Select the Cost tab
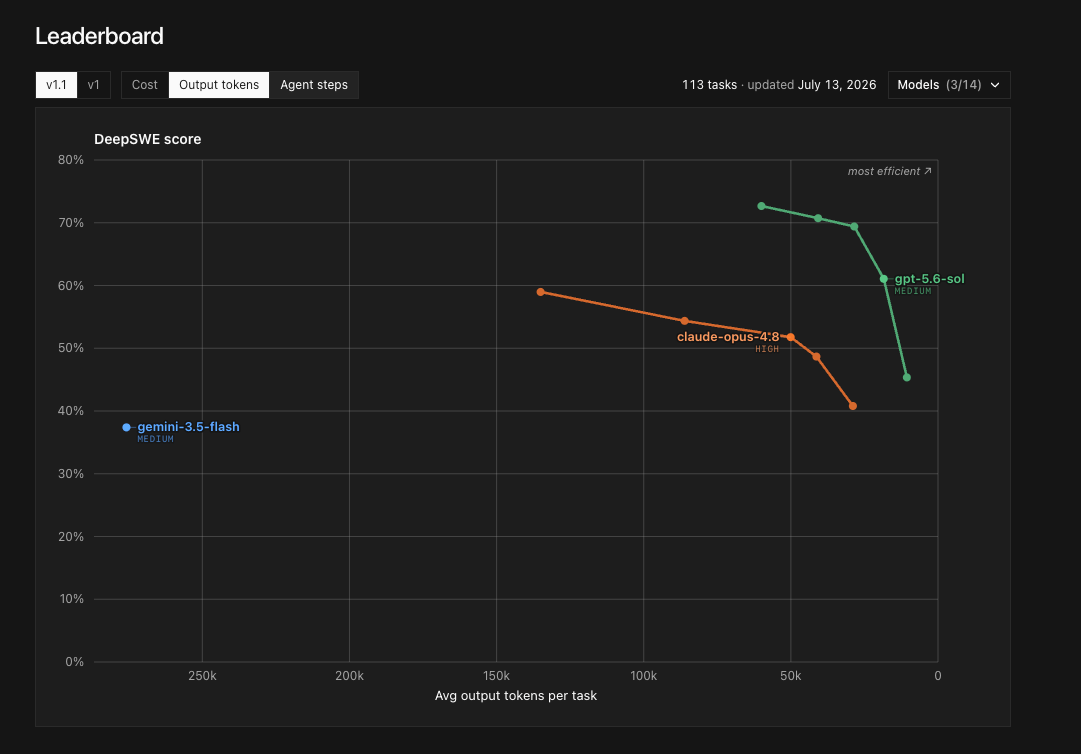Image resolution: width=1081 pixels, height=754 pixels. point(145,85)
